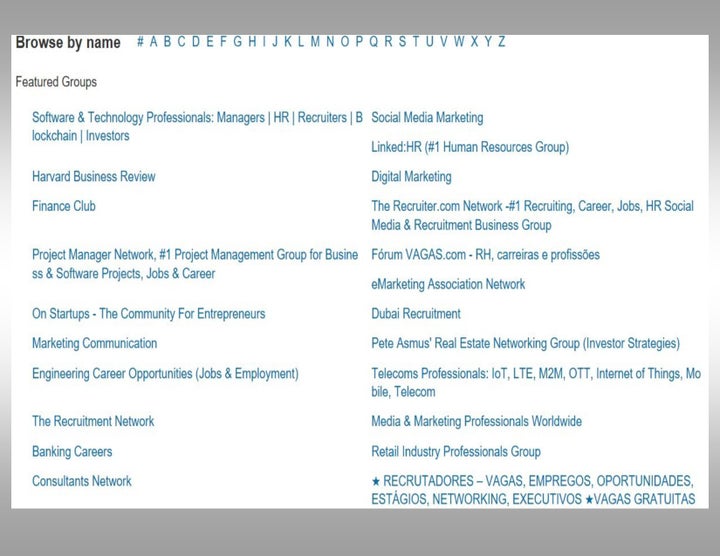720x556 pixels.
Task: Browse groups starting with letter K
Action: (288, 42)
